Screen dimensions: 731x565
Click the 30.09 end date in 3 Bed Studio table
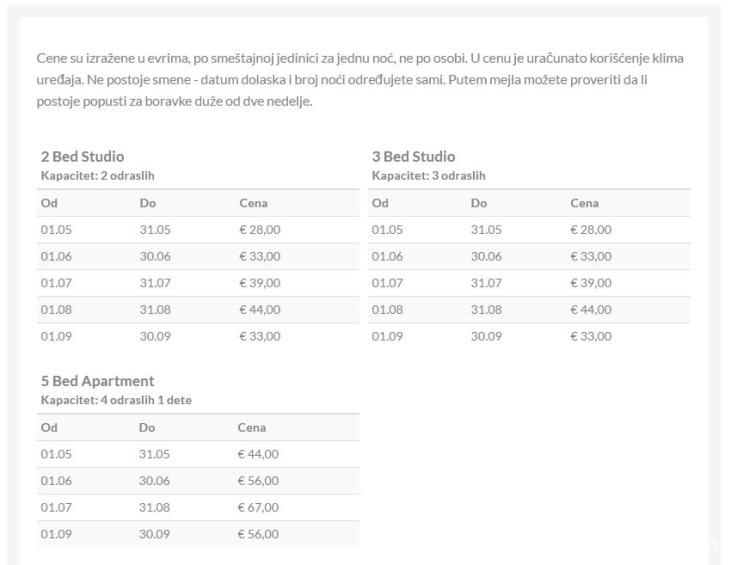pyautogui.click(x=486, y=336)
